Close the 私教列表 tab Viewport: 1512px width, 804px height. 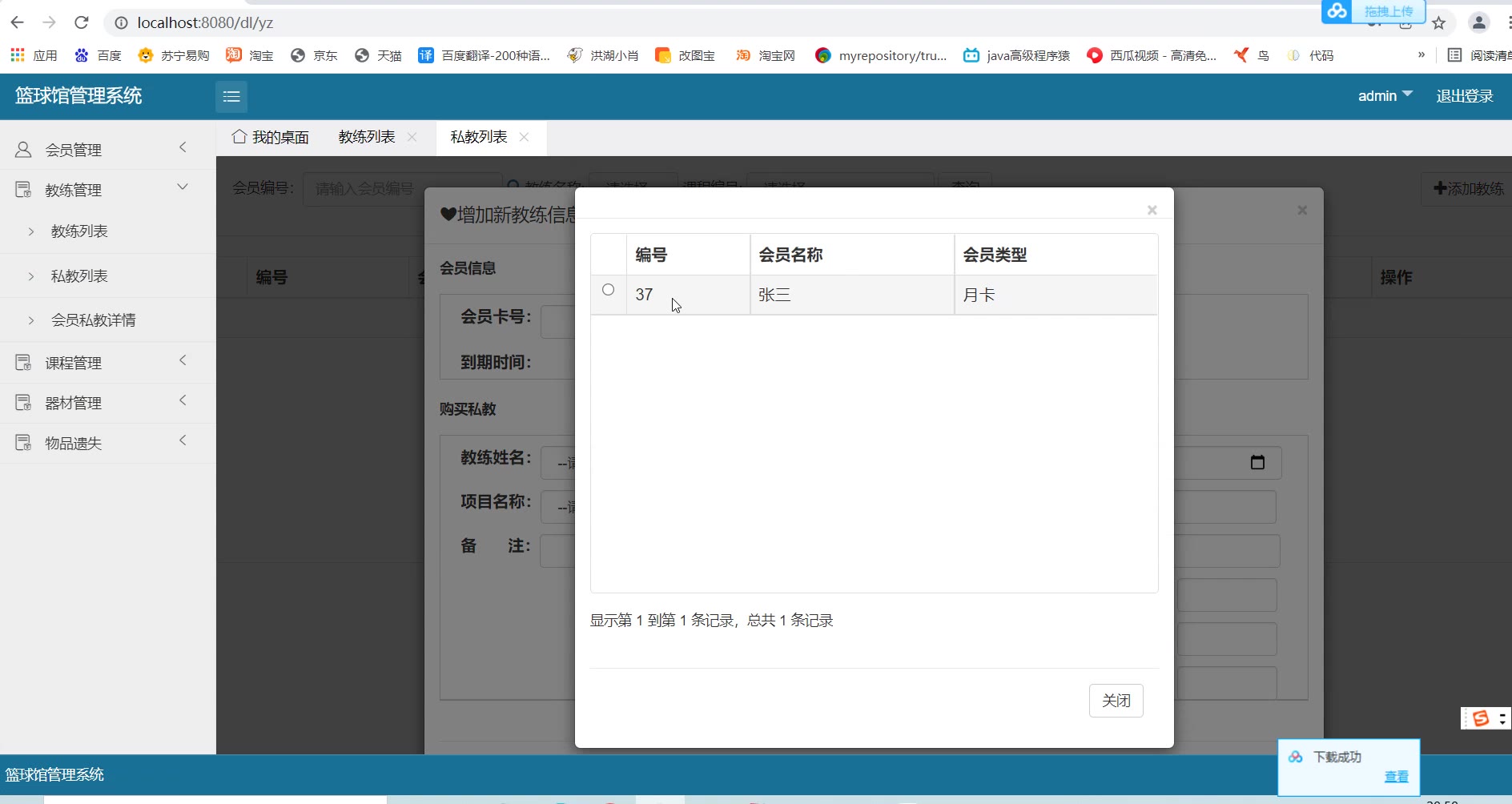525,137
